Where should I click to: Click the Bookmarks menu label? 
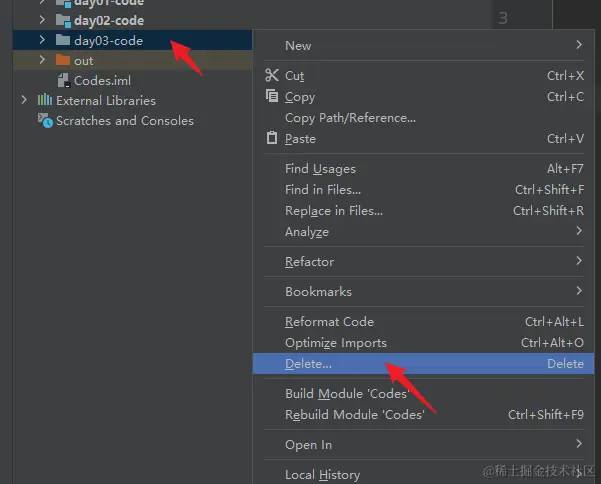tap(318, 292)
